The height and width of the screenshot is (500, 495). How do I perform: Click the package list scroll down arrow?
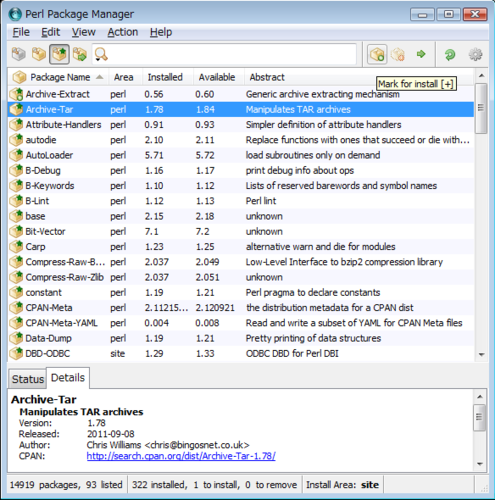point(481,355)
